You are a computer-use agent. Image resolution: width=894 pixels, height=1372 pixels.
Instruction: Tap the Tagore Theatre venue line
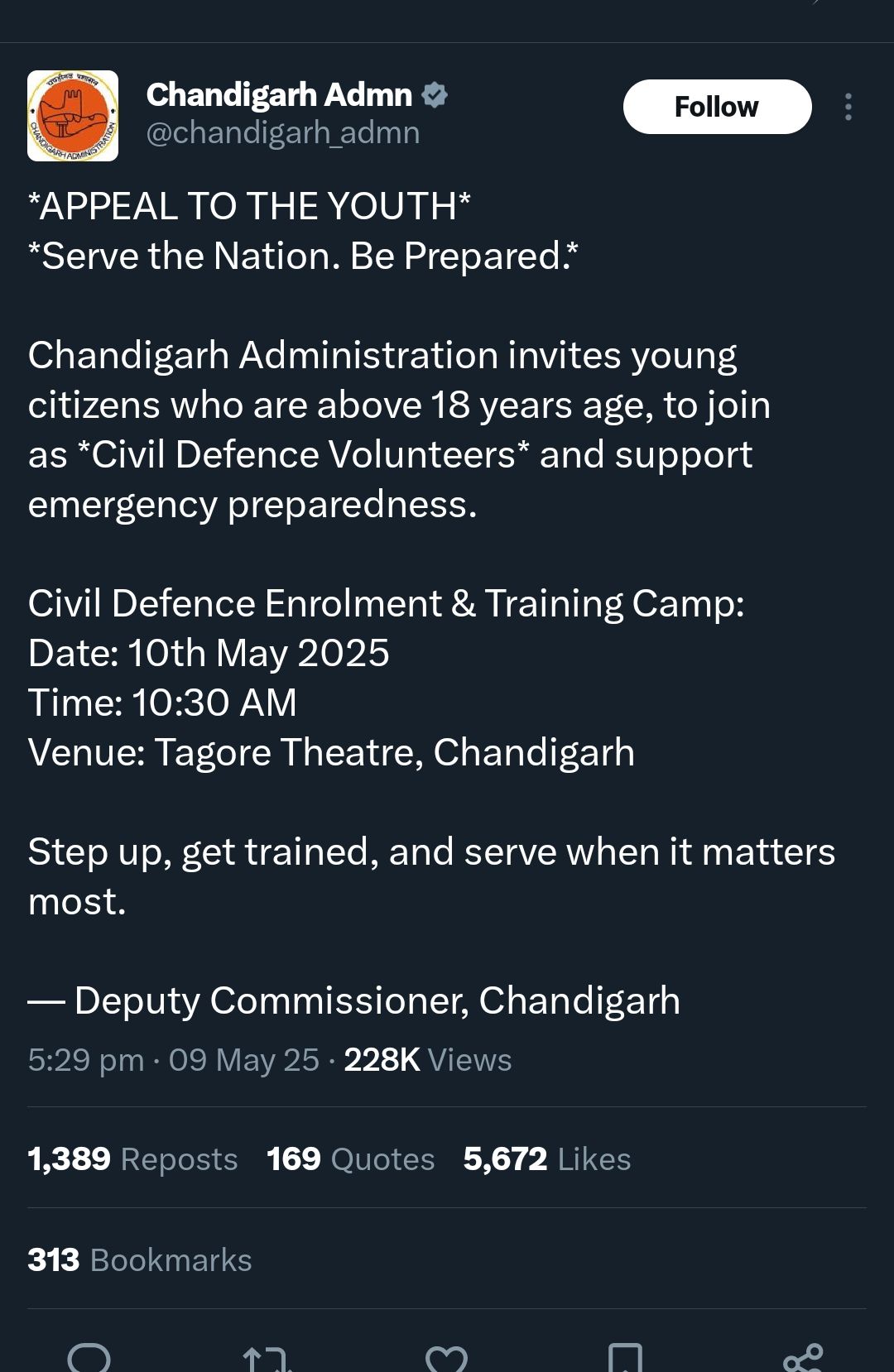[331, 752]
